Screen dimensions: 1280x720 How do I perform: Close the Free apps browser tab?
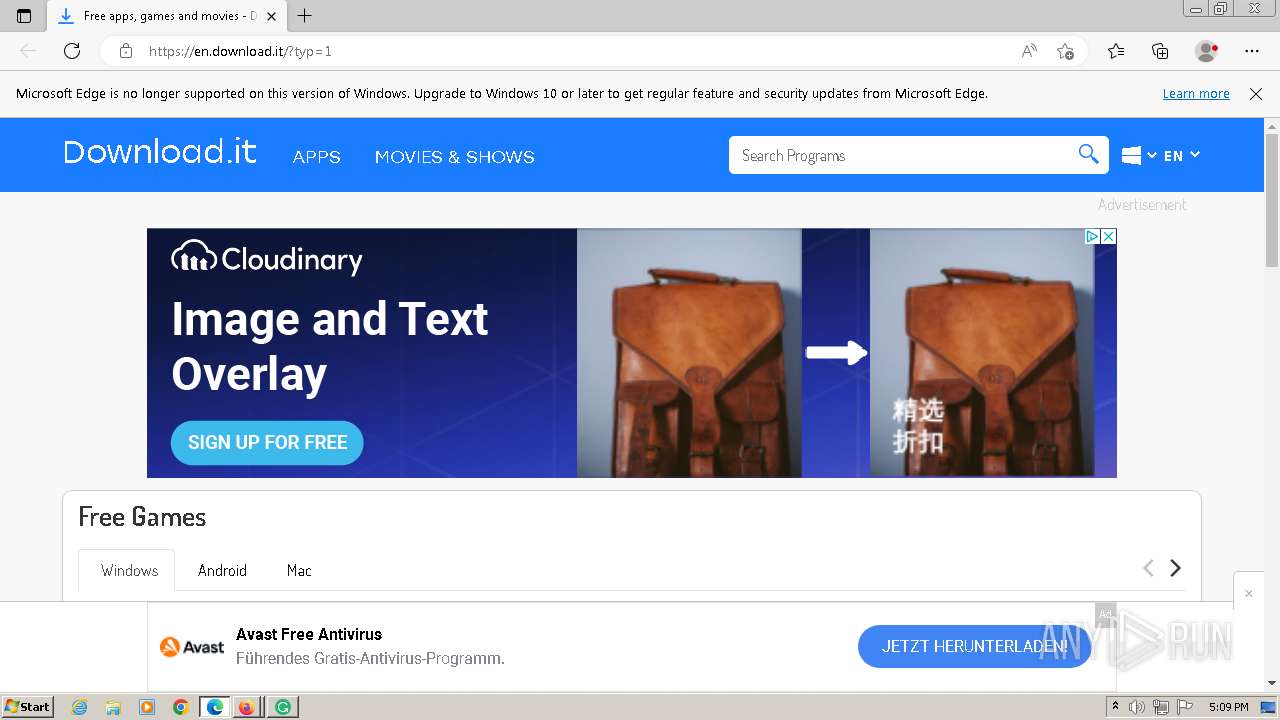271,16
